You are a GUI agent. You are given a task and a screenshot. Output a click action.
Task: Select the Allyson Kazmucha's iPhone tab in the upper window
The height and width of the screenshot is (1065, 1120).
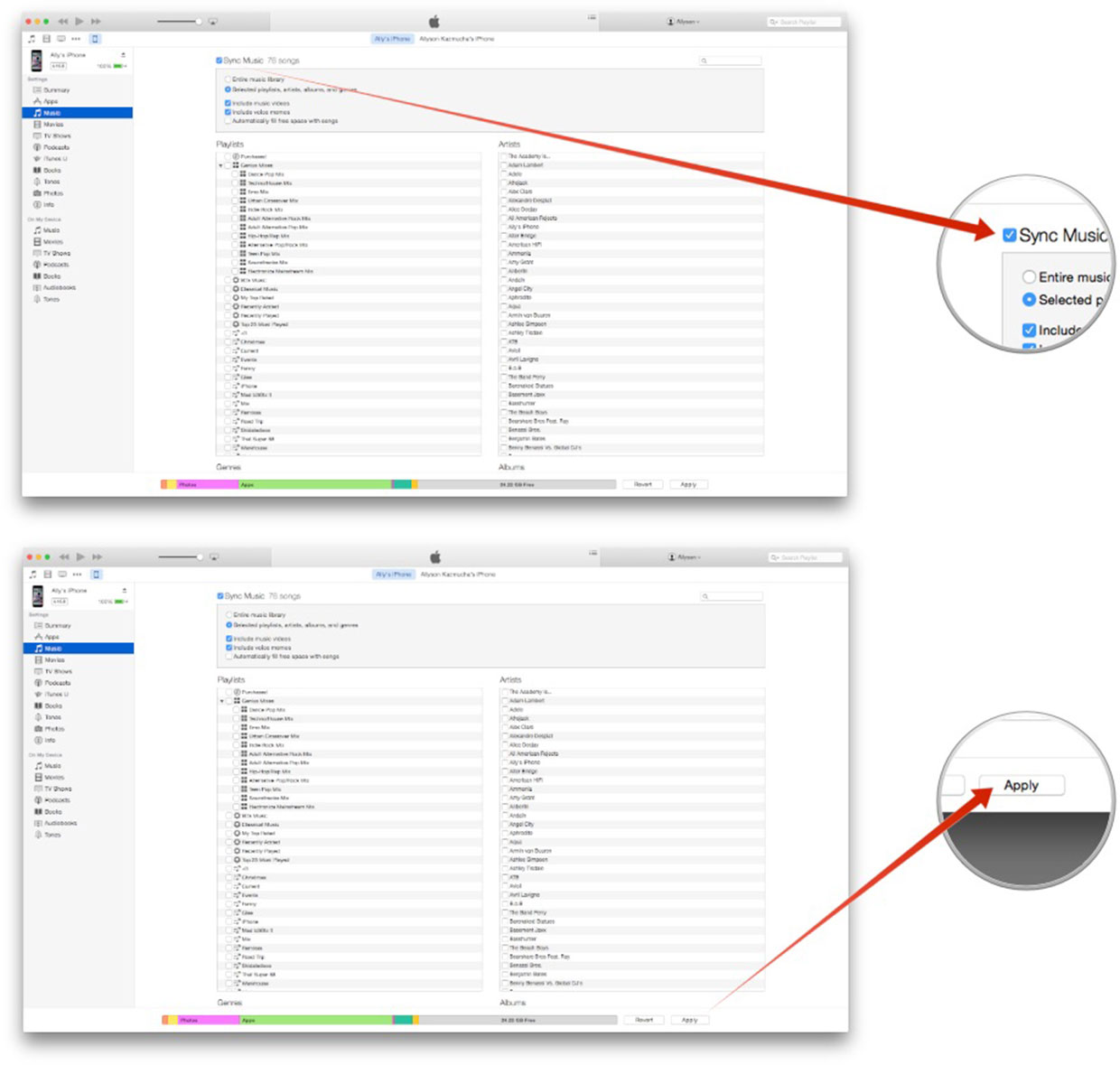456,39
